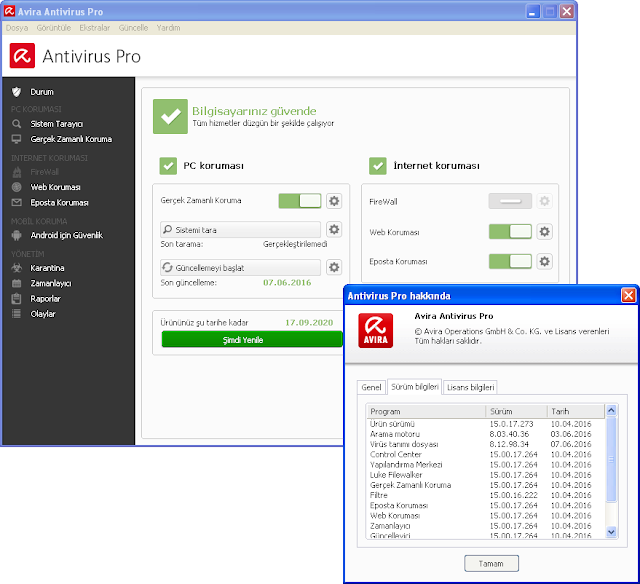The height and width of the screenshot is (584, 640).
Task: Select the Arama motoru row
Action: point(486,434)
